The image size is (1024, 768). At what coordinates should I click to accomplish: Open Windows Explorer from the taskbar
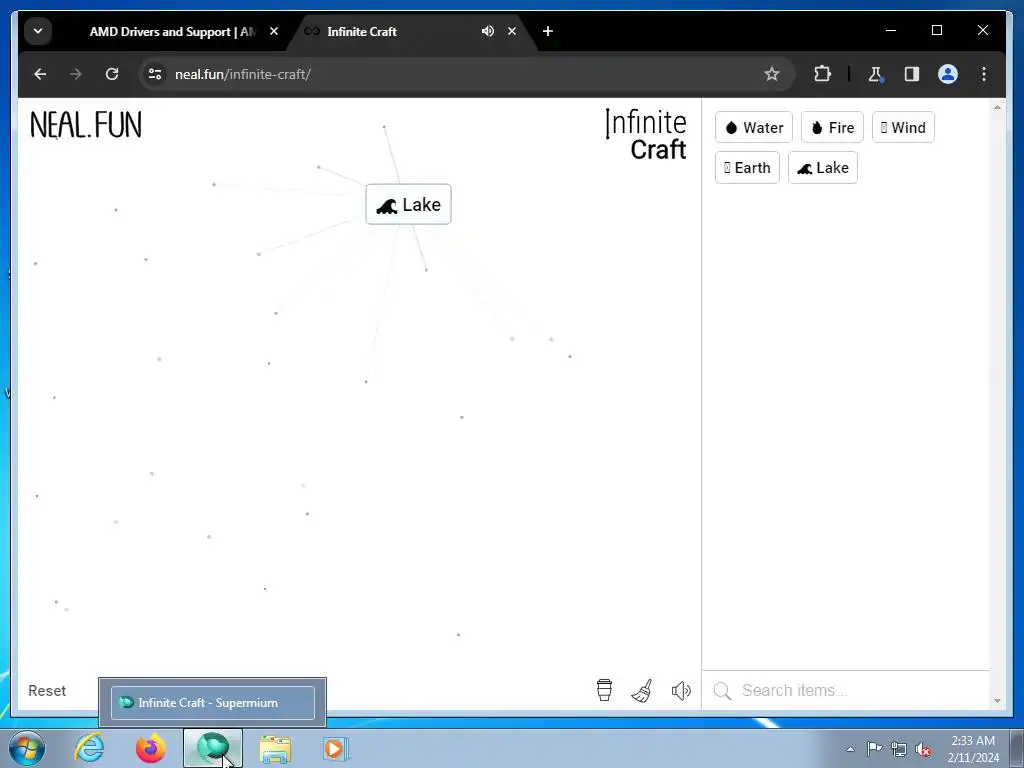(x=275, y=748)
